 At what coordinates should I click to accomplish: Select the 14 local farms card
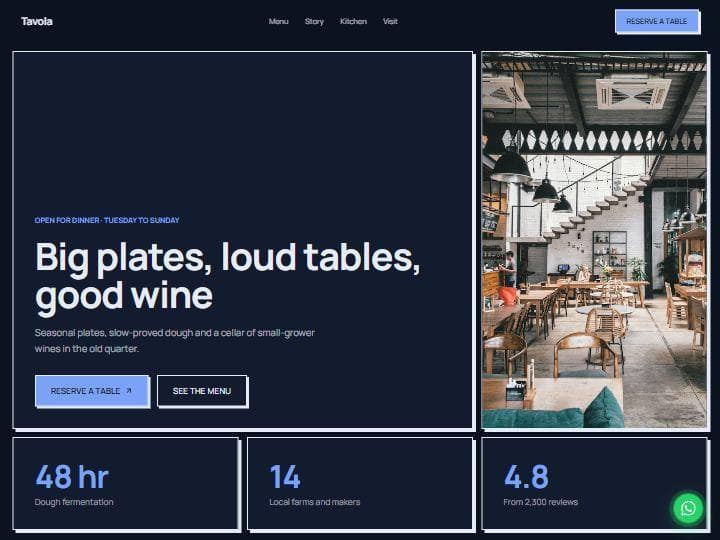360,484
